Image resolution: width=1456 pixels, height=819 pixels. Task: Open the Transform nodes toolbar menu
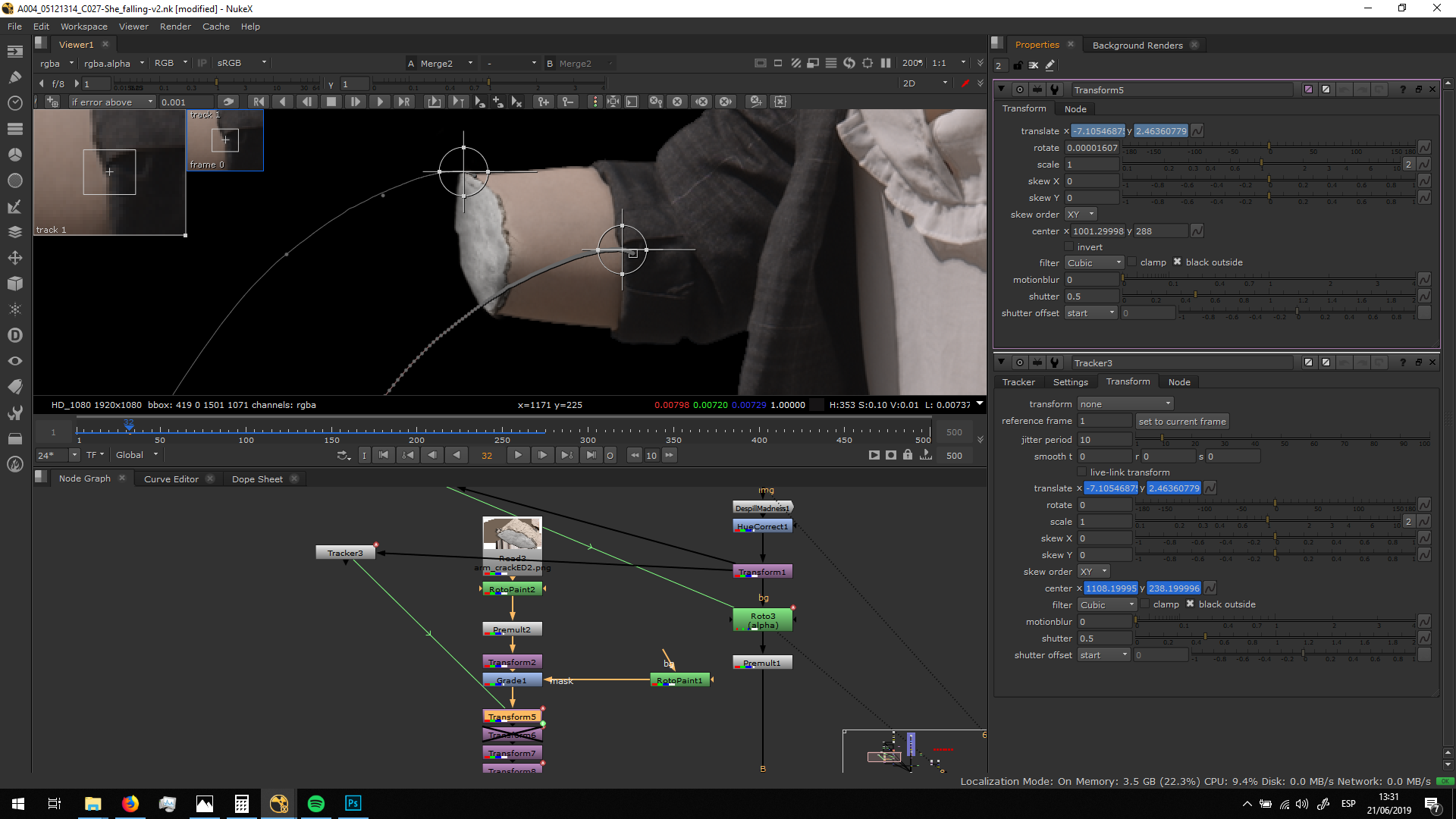point(14,258)
